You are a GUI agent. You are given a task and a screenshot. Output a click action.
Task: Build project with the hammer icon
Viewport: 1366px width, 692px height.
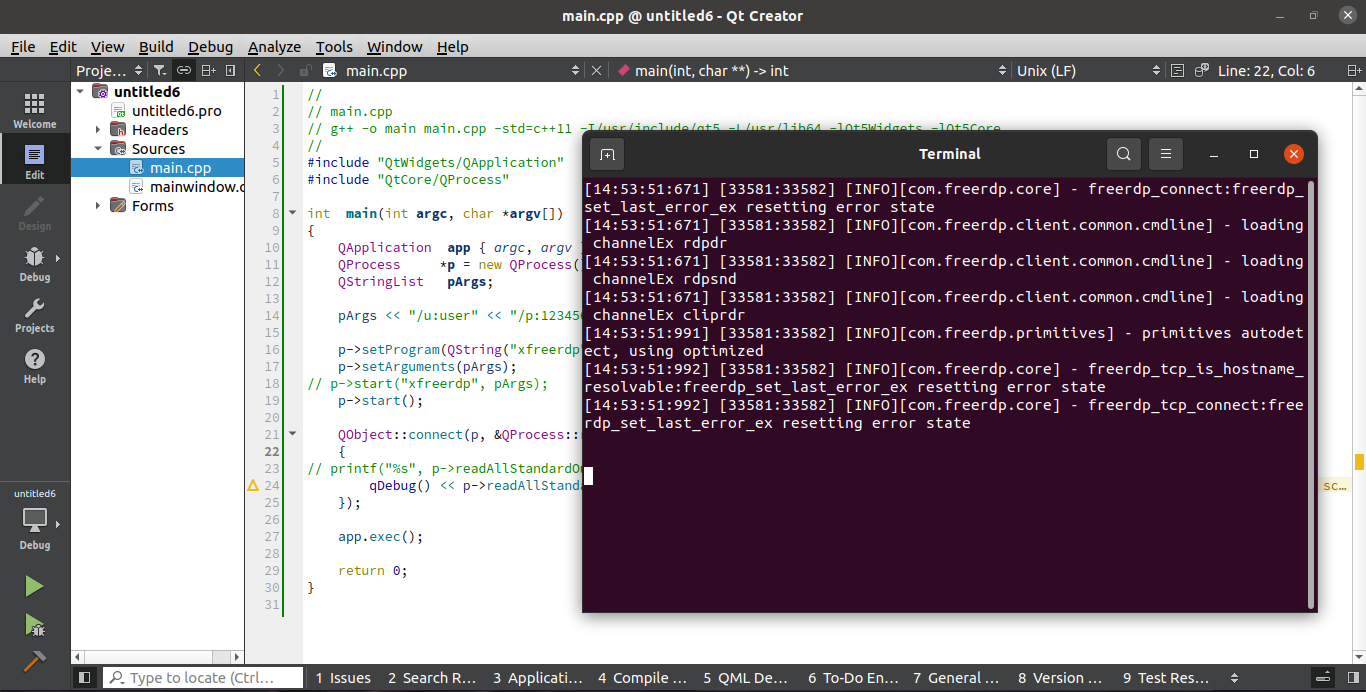35,661
